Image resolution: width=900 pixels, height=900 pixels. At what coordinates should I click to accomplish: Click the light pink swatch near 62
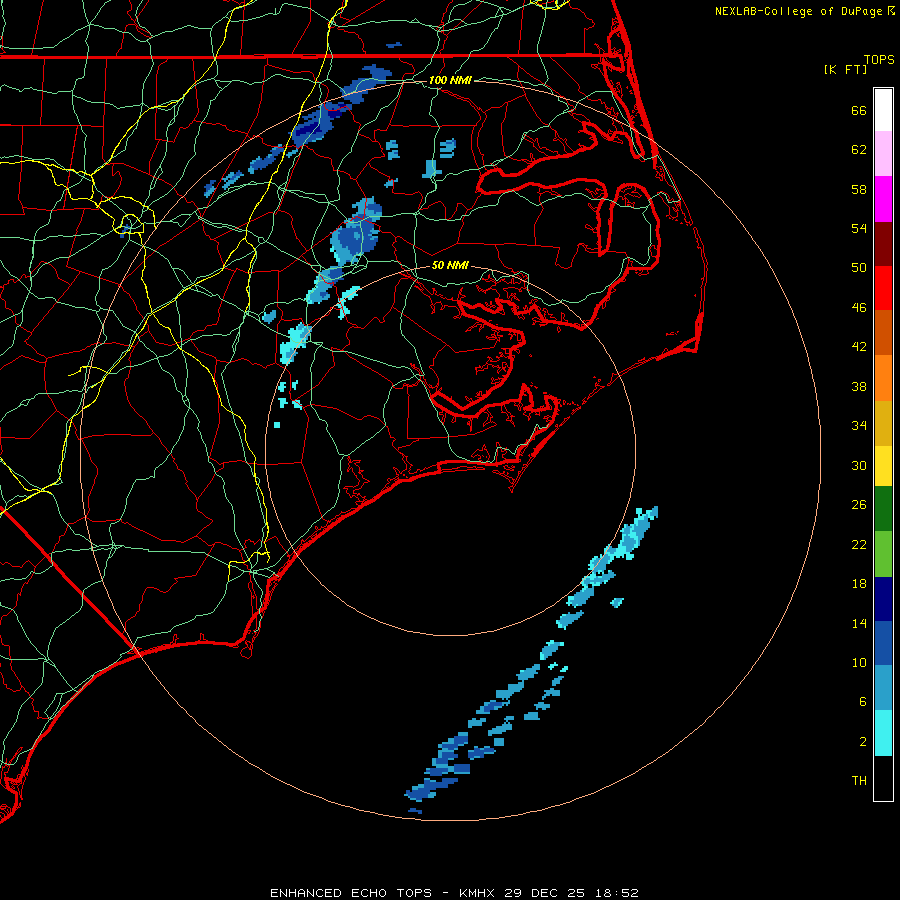pyautogui.click(x=883, y=153)
